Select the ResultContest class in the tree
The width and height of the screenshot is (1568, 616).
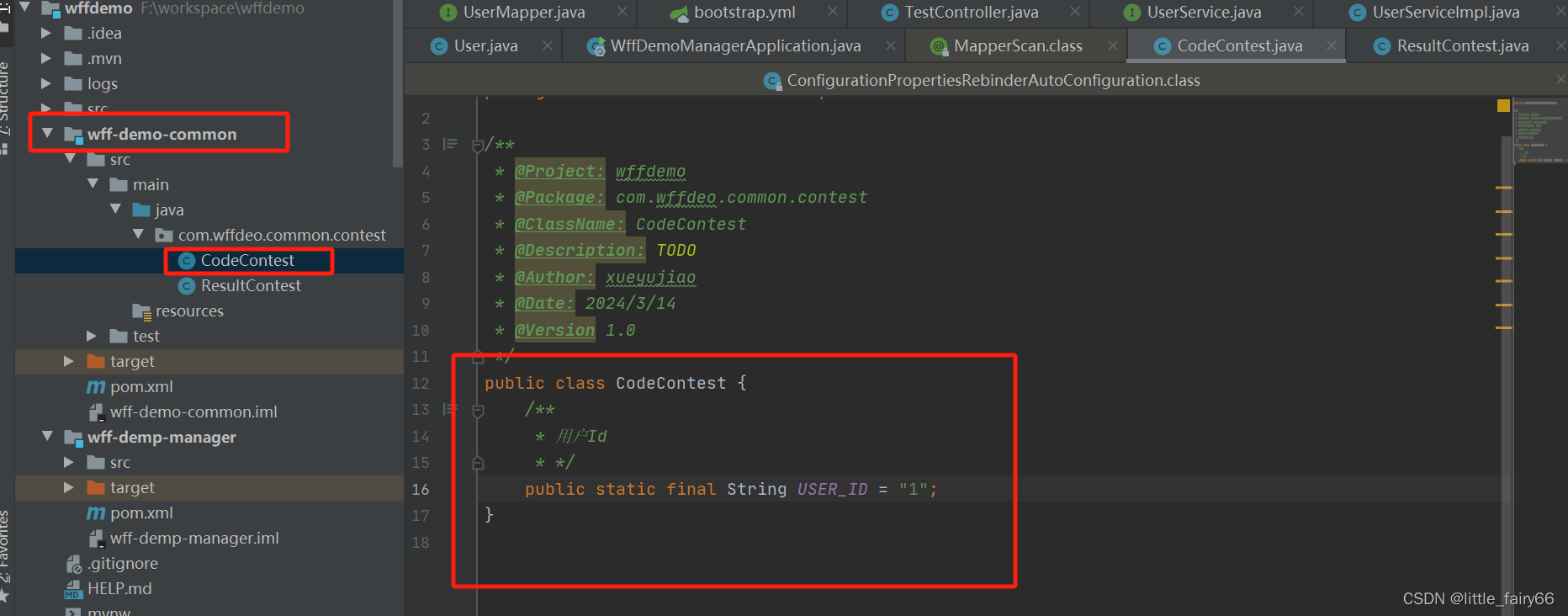point(250,286)
